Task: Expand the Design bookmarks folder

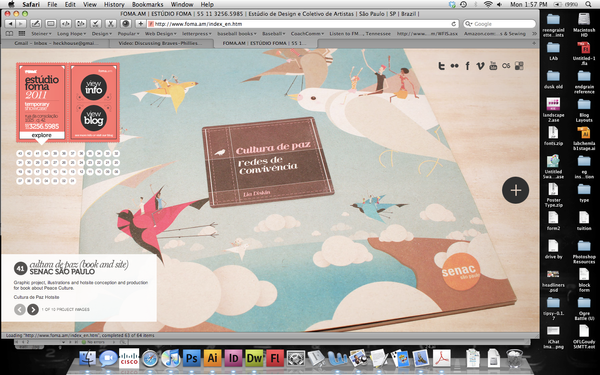Action: (101, 34)
